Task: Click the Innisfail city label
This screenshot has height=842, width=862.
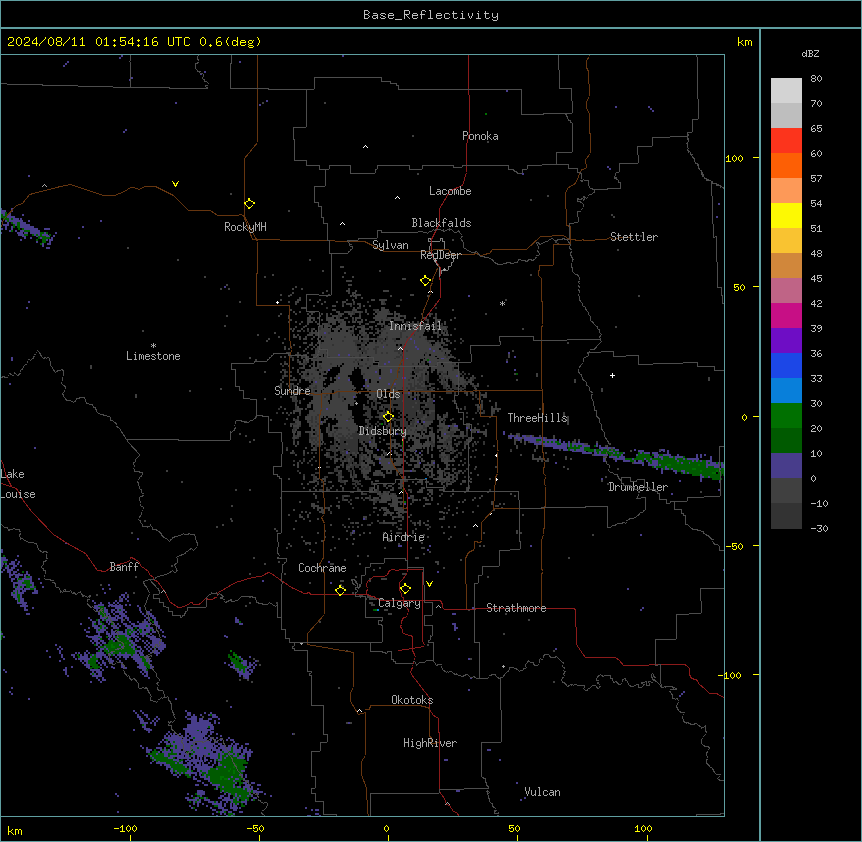Action: tap(415, 326)
